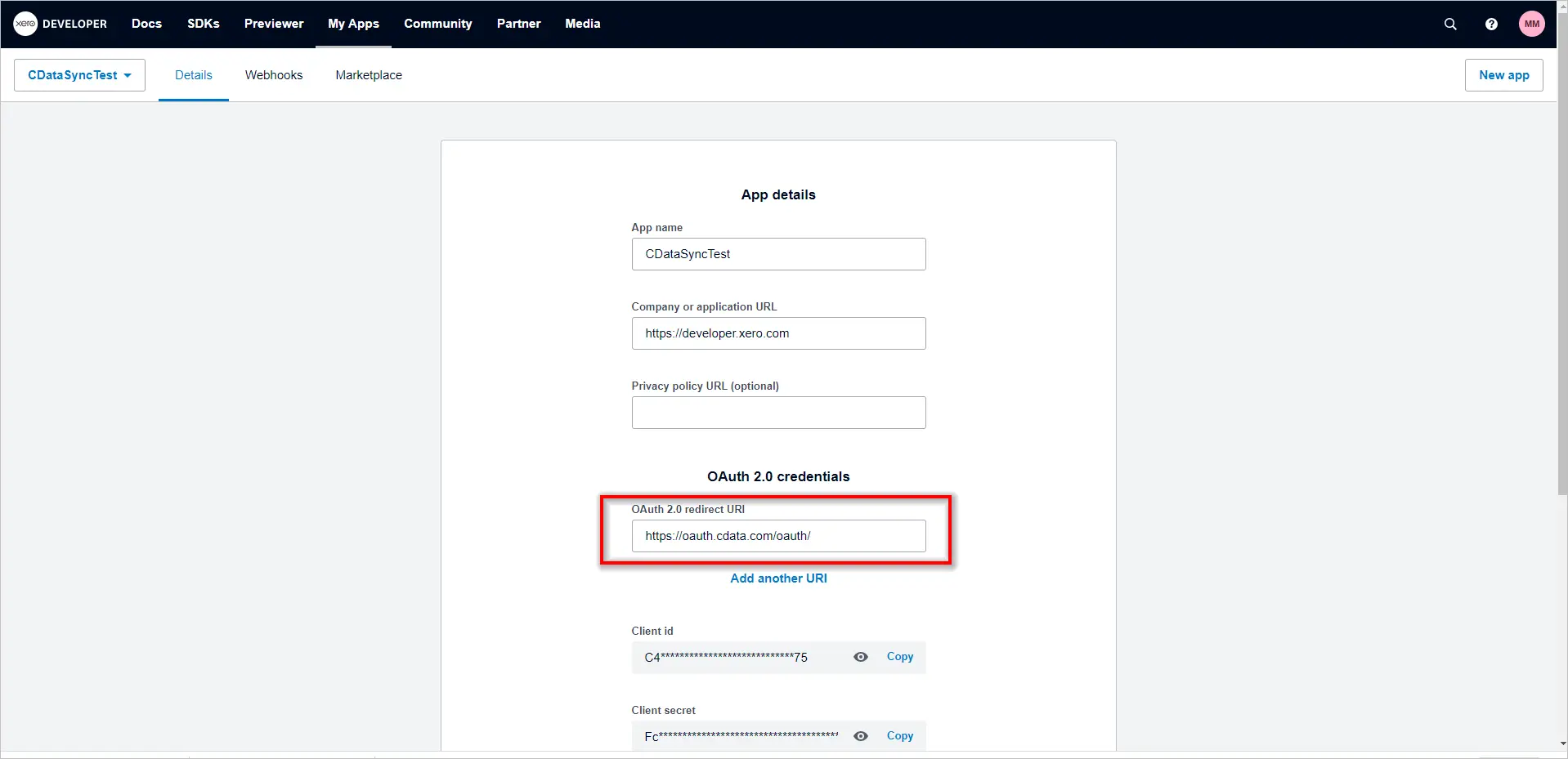This screenshot has width=1568, height=759.
Task: Focus the App name field
Action: pyautogui.click(x=778, y=254)
